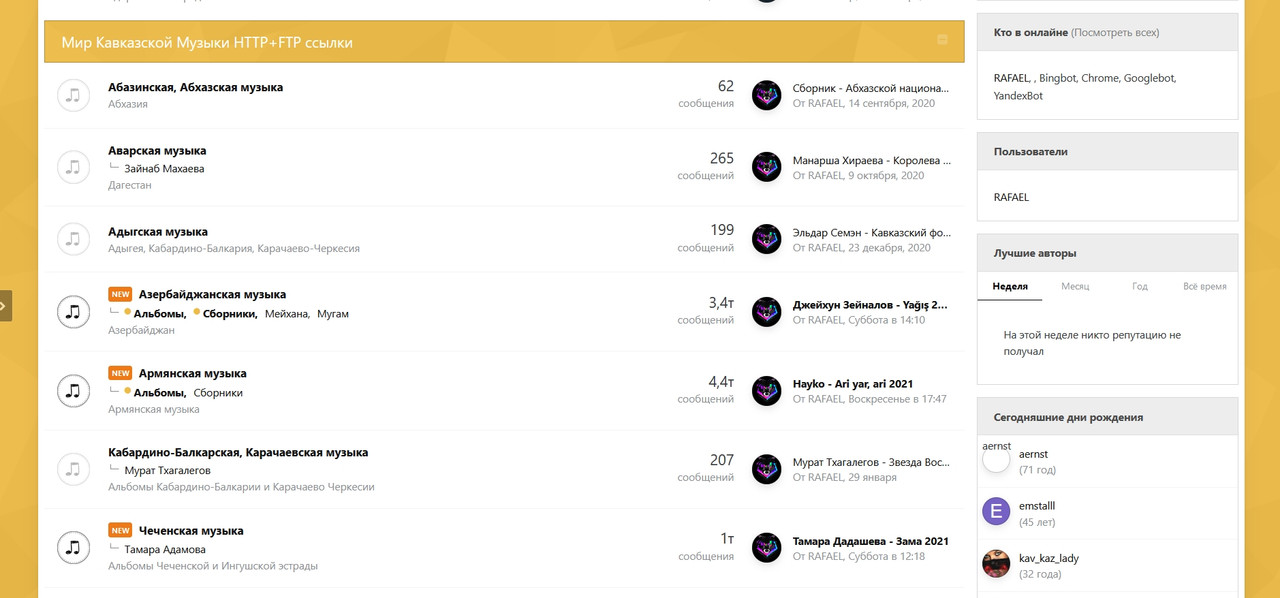Click Посмотреть всех in Кто в онлайне
The width and height of the screenshot is (1280, 598).
click(x=1115, y=32)
